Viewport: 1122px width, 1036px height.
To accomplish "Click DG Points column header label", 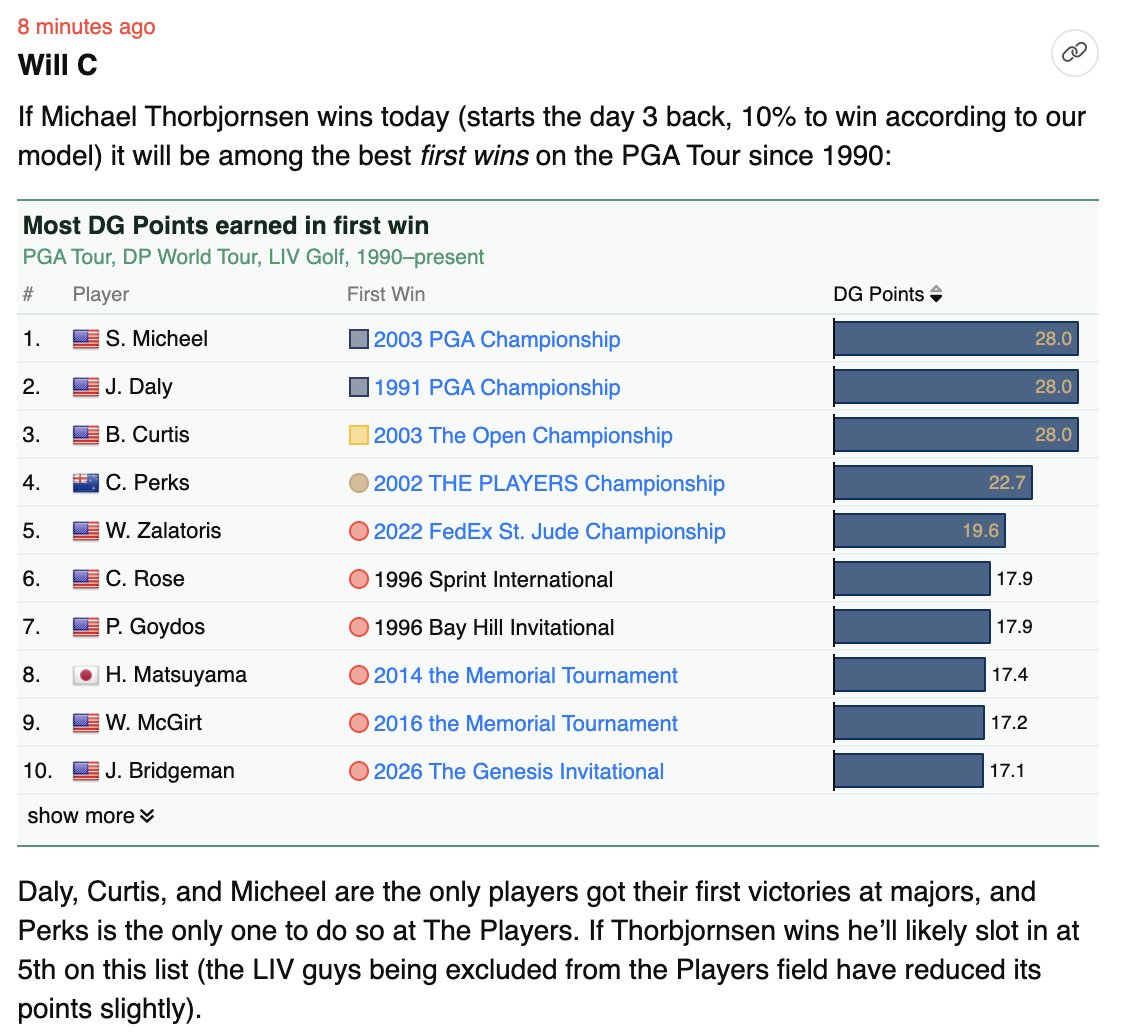I will coord(879,294).
